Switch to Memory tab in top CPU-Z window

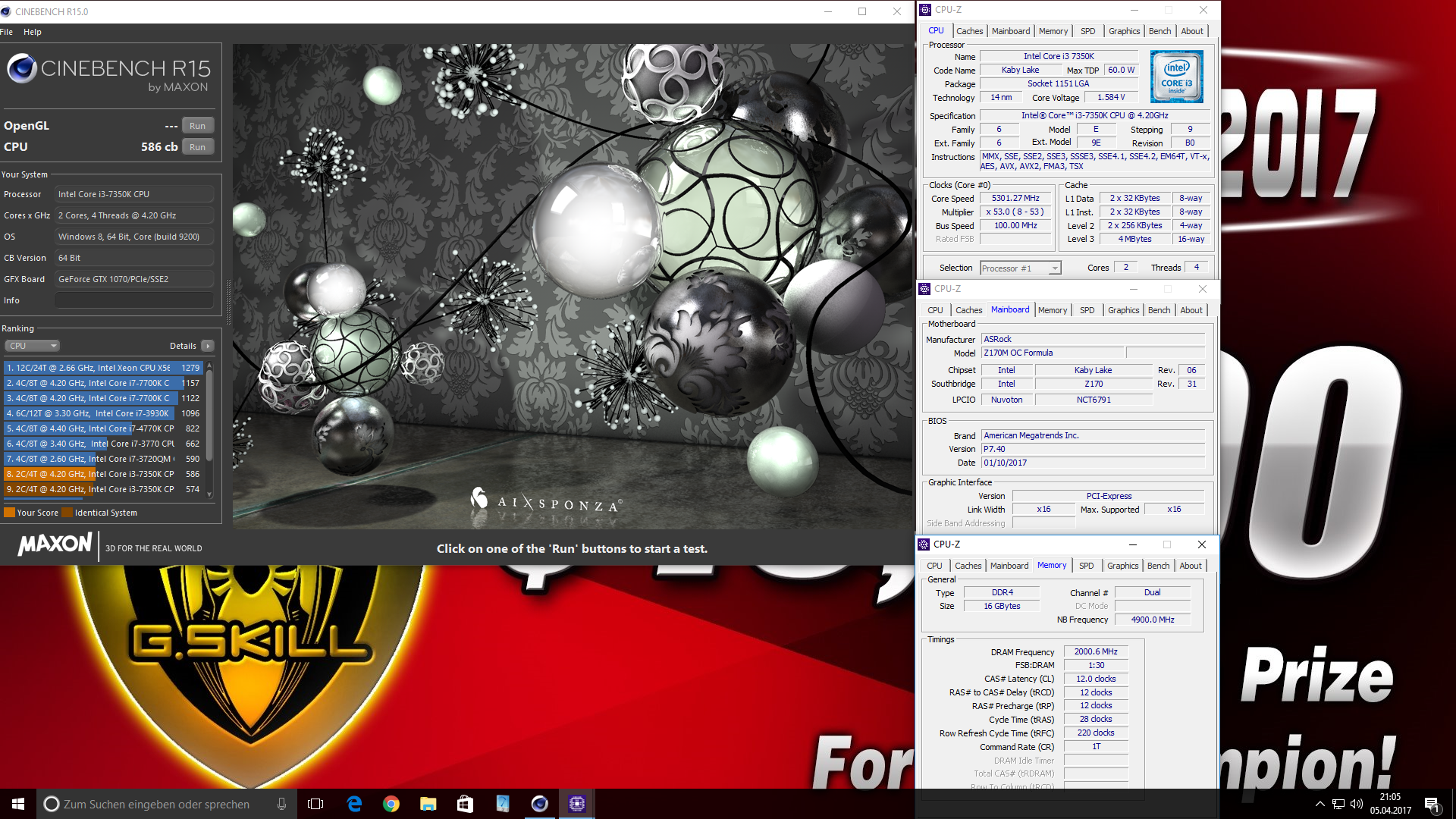coord(1053,31)
